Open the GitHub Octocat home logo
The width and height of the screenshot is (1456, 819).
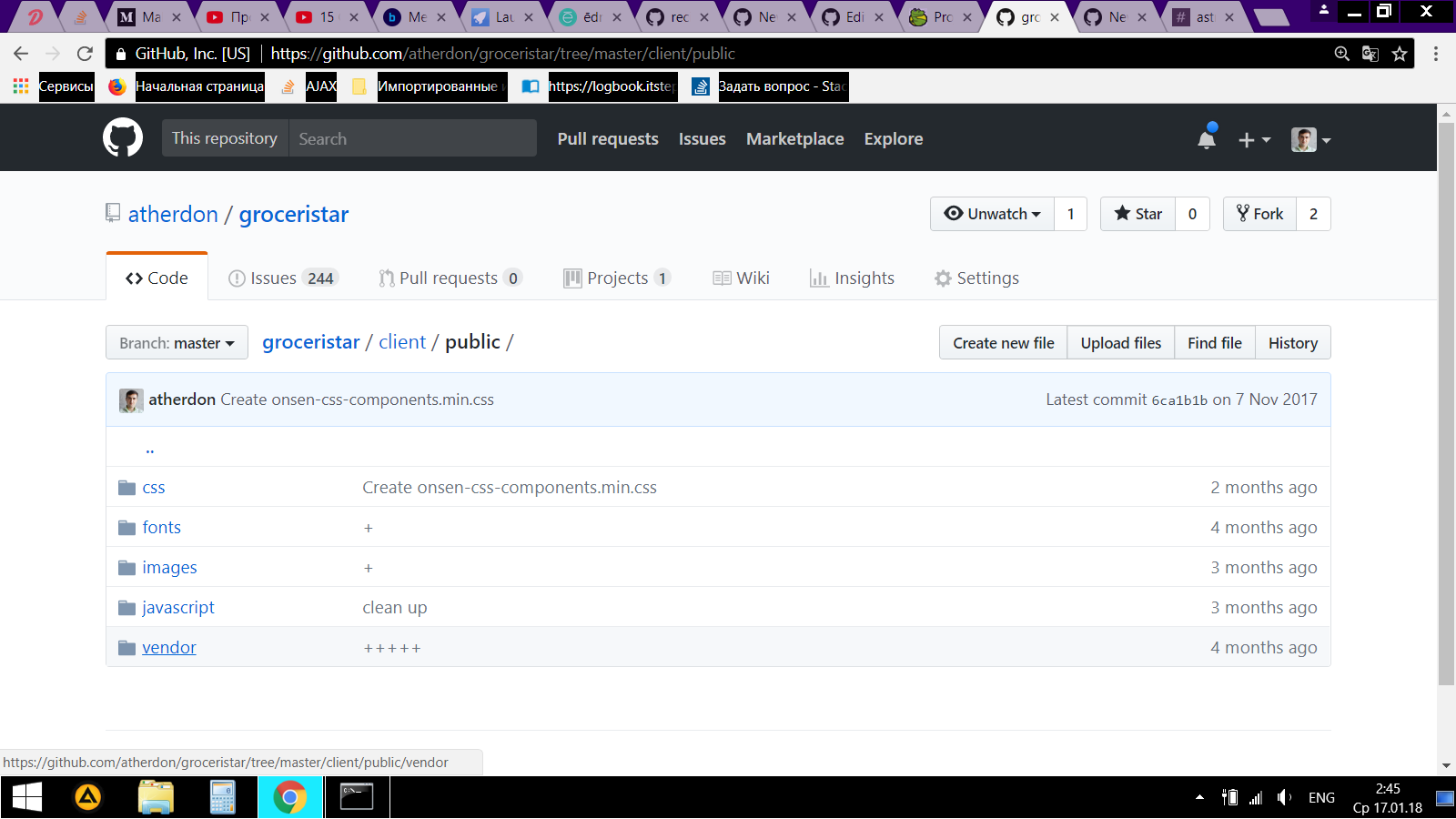(x=123, y=138)
